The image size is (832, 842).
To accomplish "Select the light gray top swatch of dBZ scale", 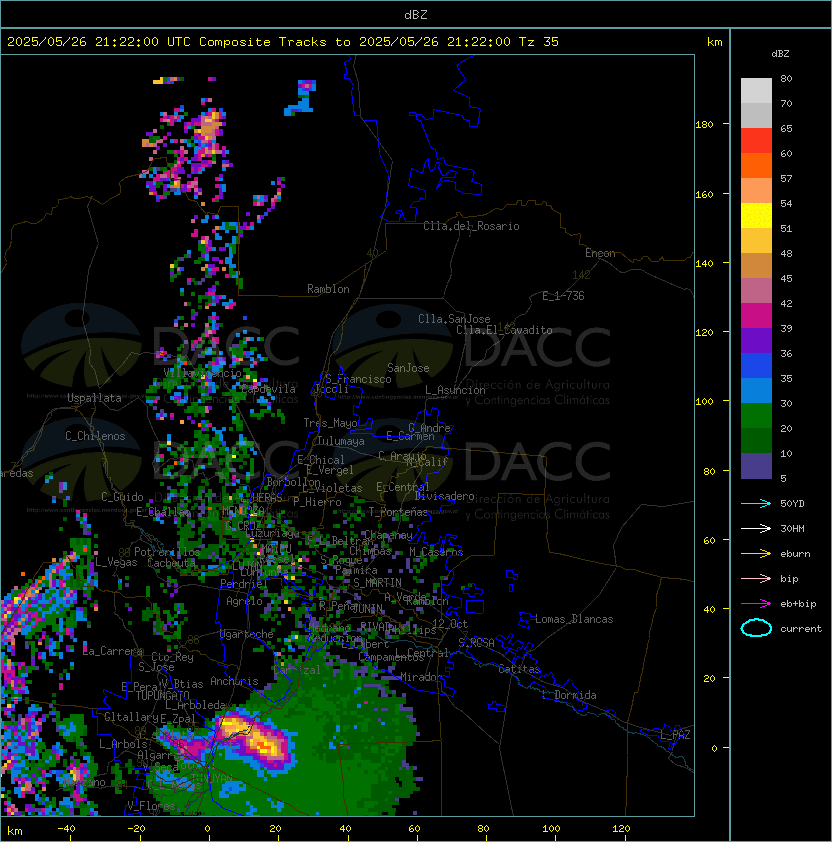I will point(756,91).
